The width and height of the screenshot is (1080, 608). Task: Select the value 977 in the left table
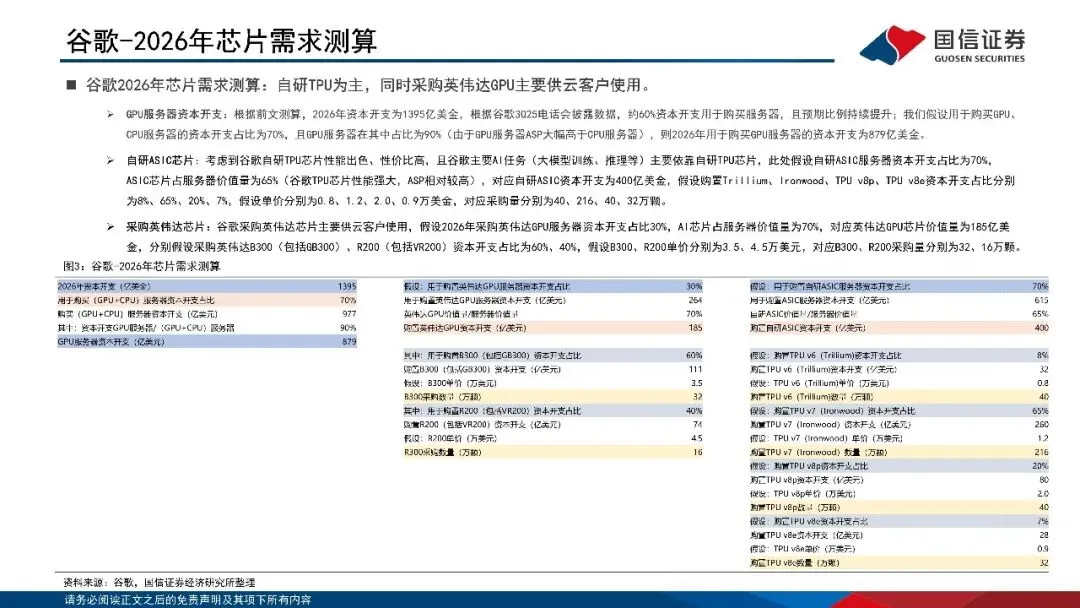point(349,314)
